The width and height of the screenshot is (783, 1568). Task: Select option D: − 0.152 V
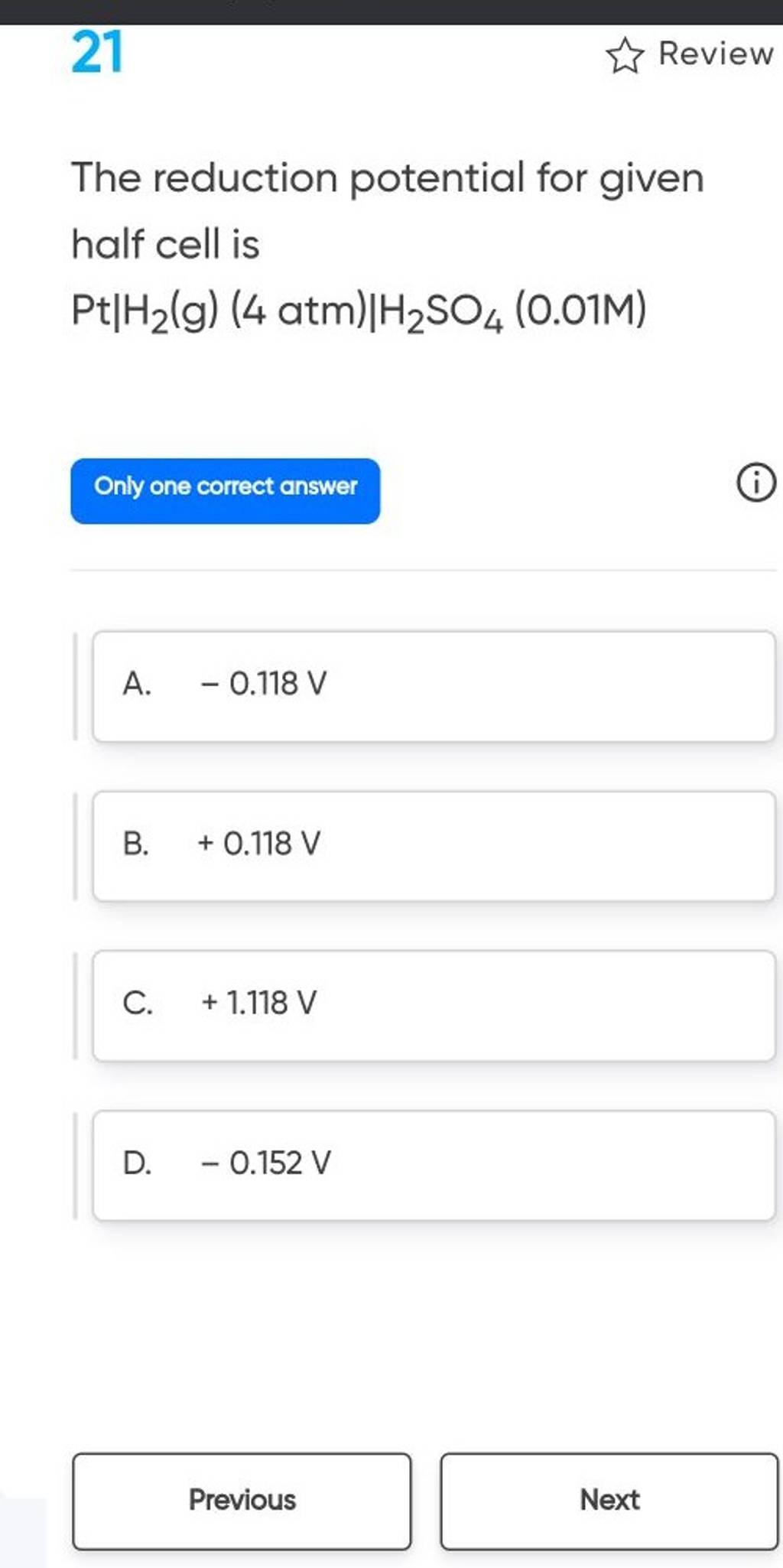coord(434,1165)
